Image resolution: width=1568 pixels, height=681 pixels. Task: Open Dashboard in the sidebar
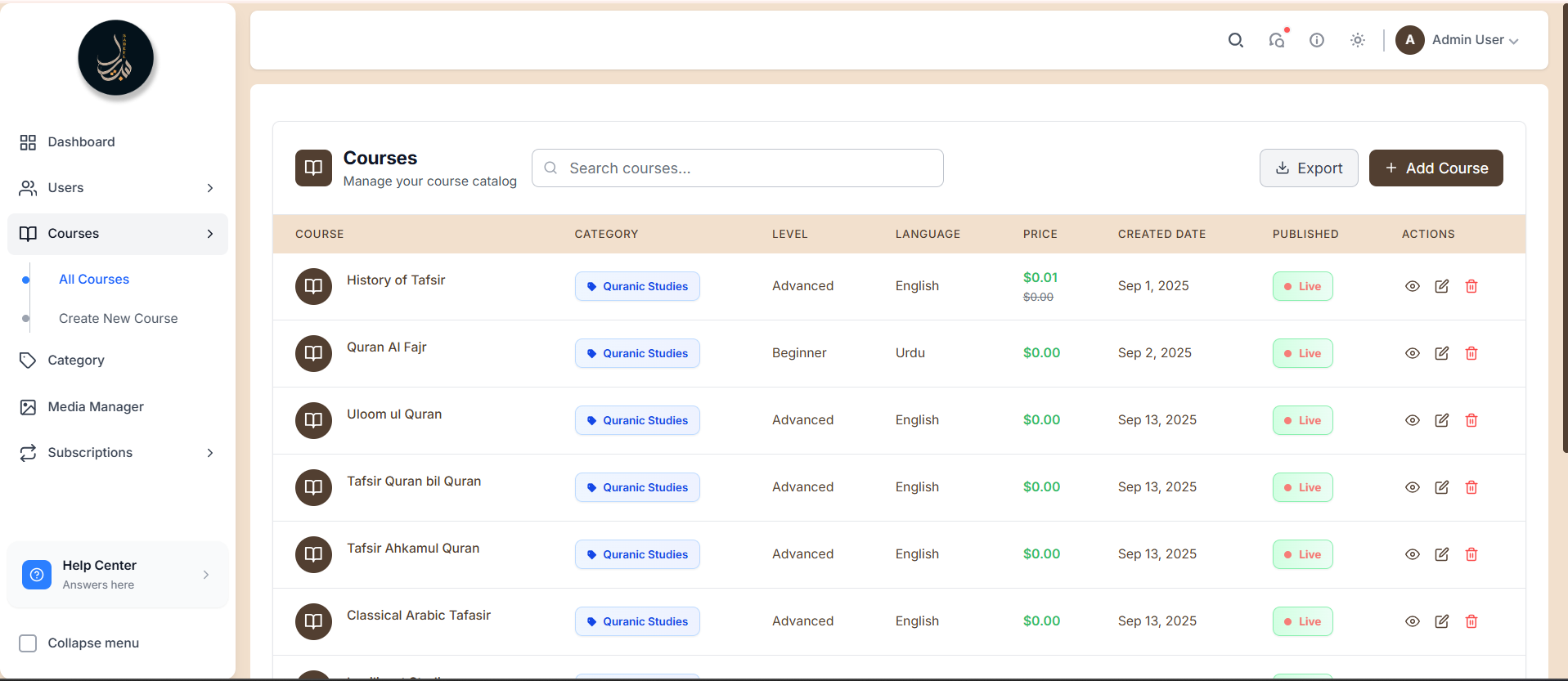tap(117, 142)
